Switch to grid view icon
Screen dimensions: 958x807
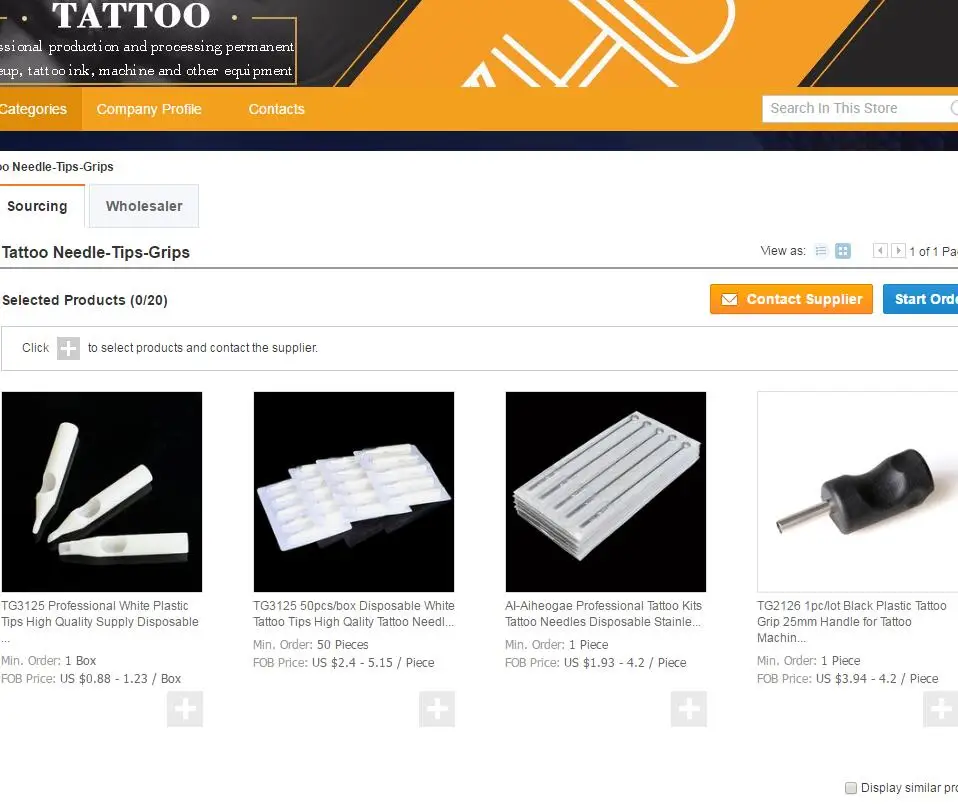[843, 251]
